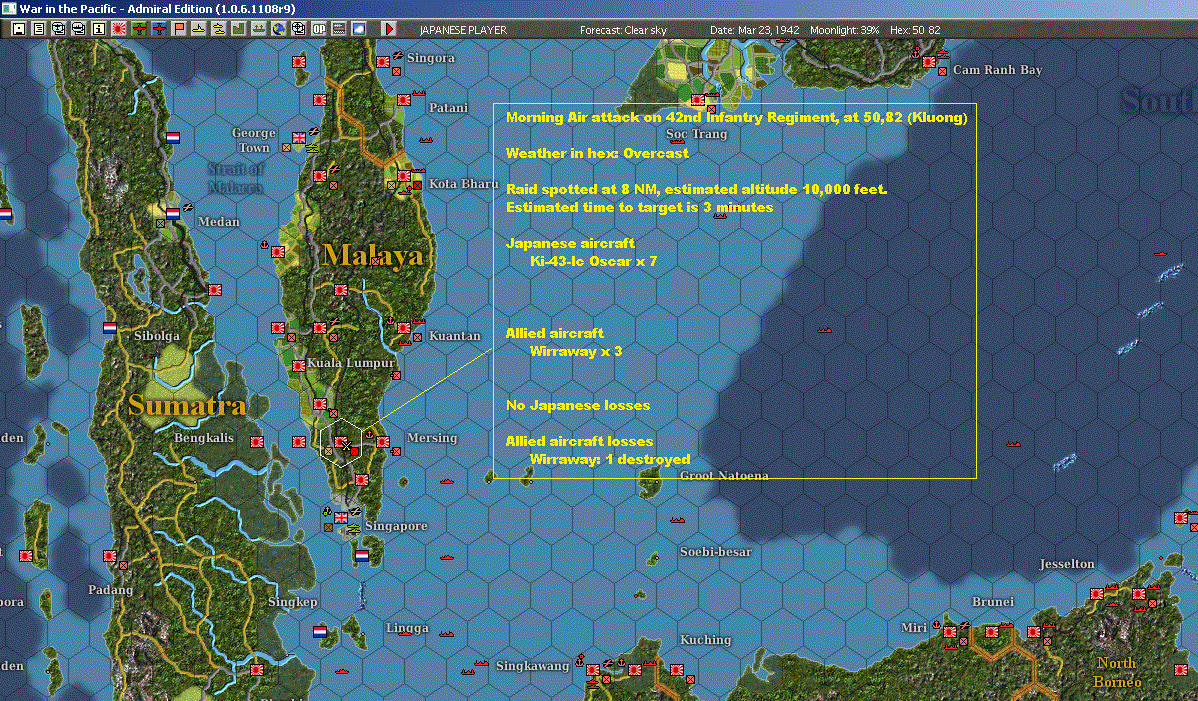Click the ground units toolbar icon
This screenshot has height=701, width=1198.
point(258,29)
